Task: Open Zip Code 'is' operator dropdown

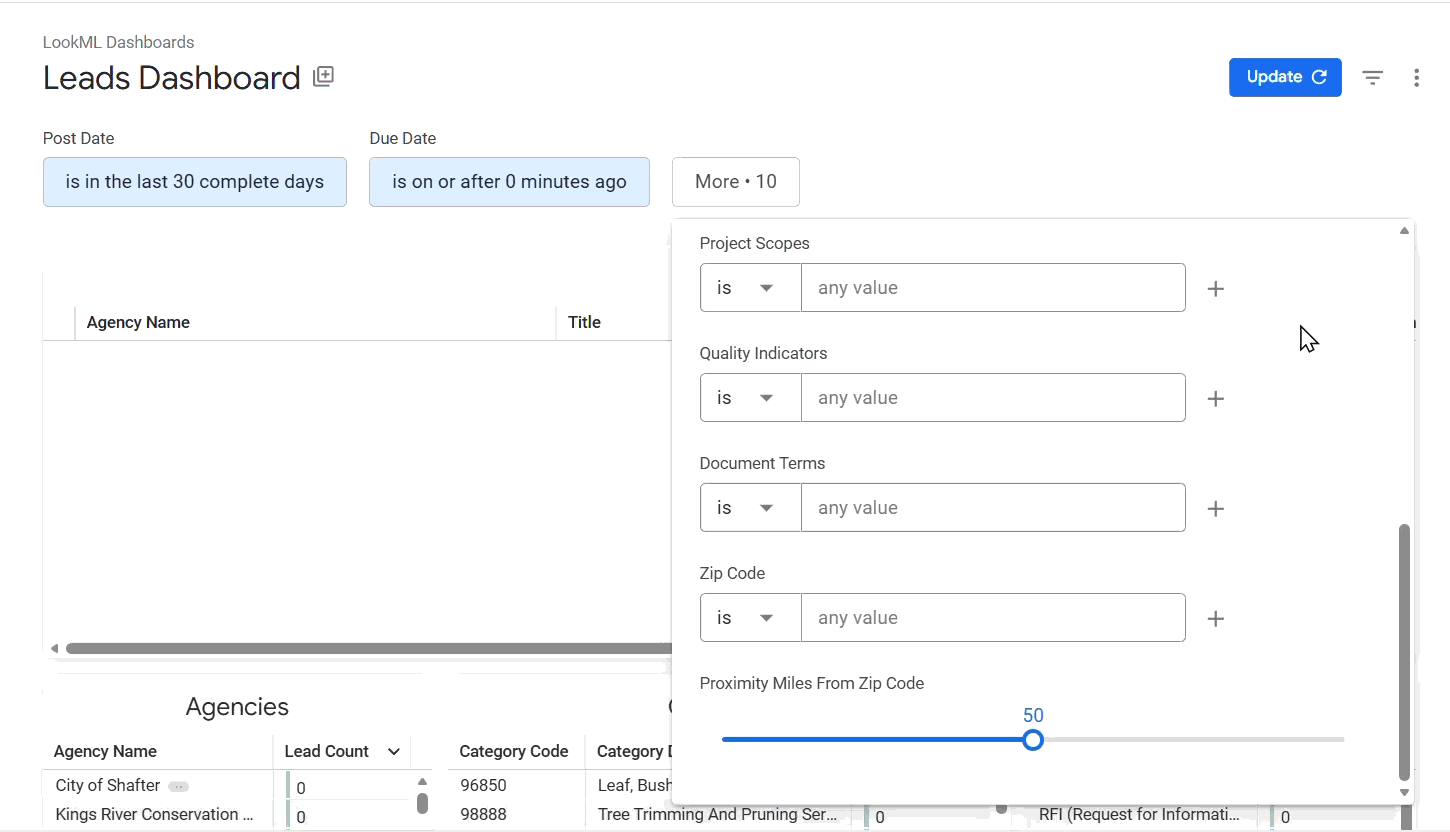Action: [x=750, y=618]
